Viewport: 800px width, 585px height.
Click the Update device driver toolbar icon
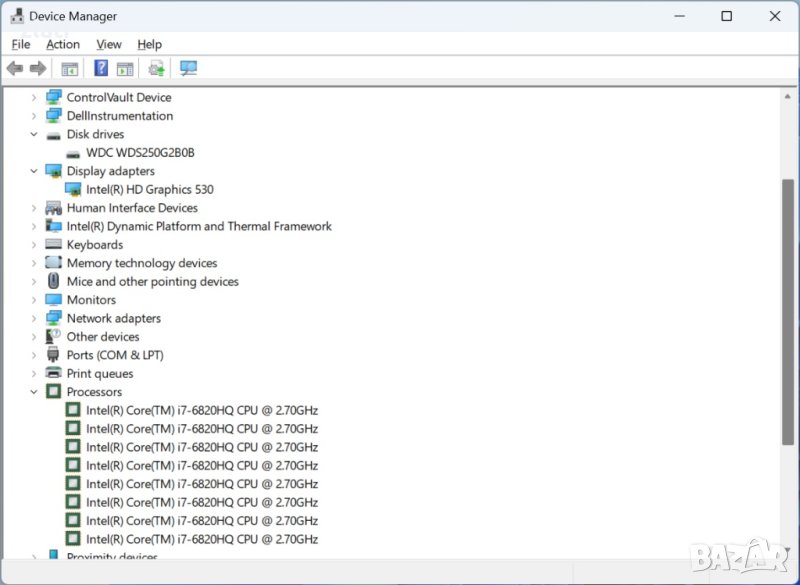pos(156,68)
